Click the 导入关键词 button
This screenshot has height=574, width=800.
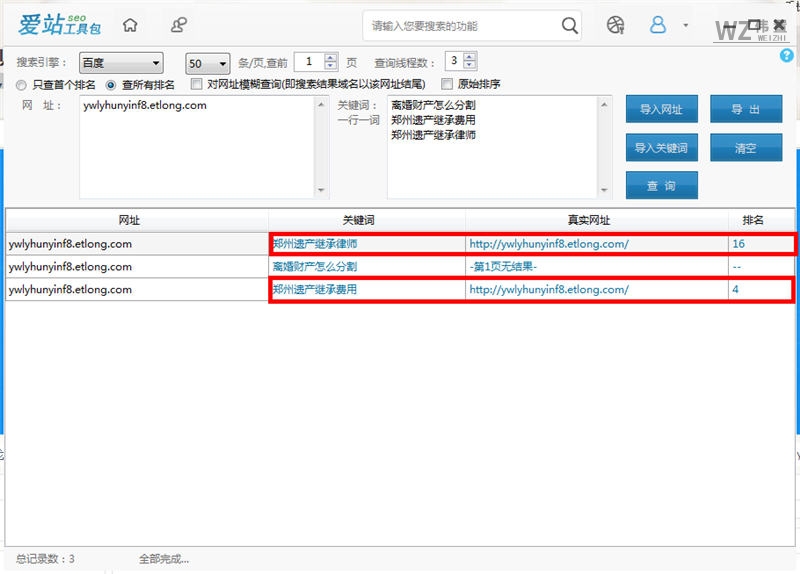click(661, 148)
